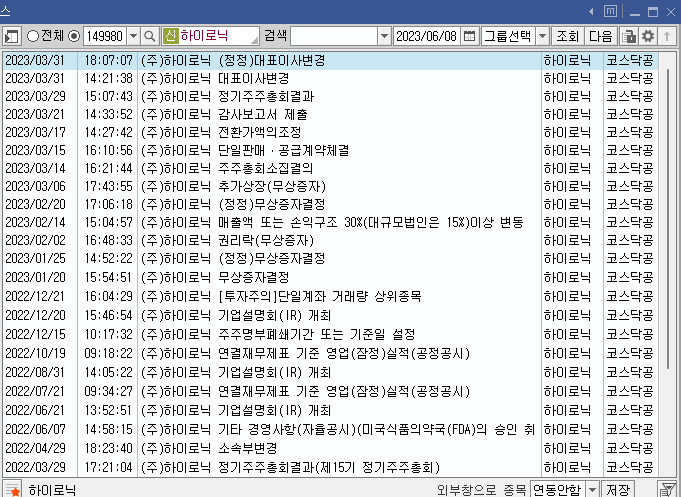Open the stock code dropdown arrow
This screenshot has height=497, width=681.
tap(134, 36)
